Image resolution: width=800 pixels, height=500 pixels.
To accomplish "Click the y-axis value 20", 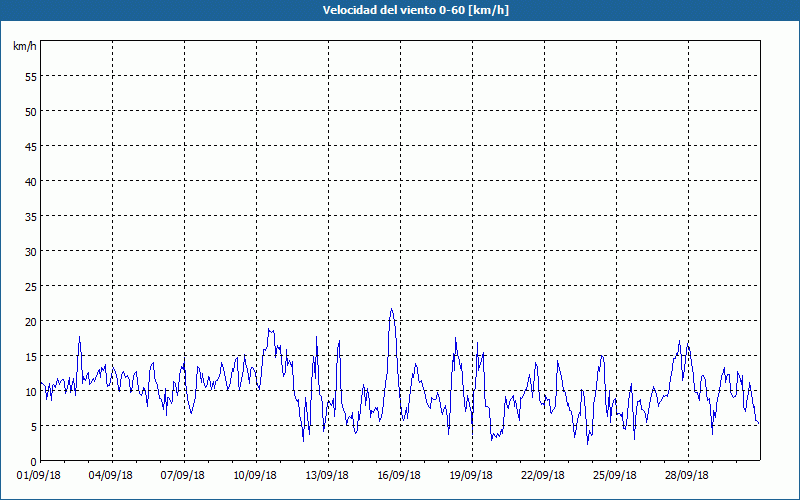I will click(x=31, y=321).
